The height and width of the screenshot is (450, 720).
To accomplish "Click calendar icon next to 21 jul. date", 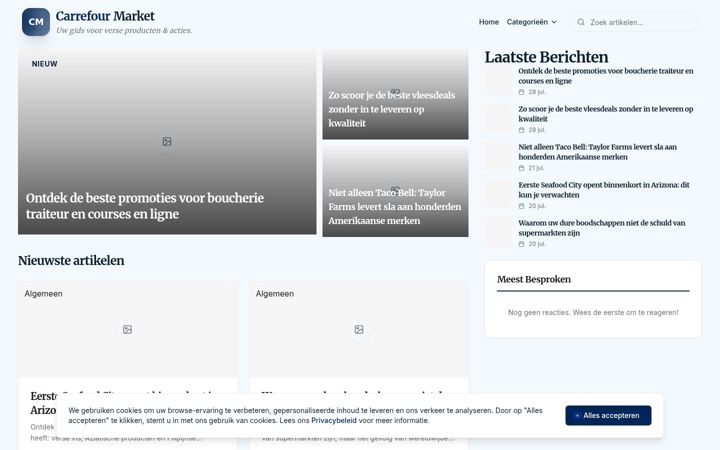I will pos(521,168).
